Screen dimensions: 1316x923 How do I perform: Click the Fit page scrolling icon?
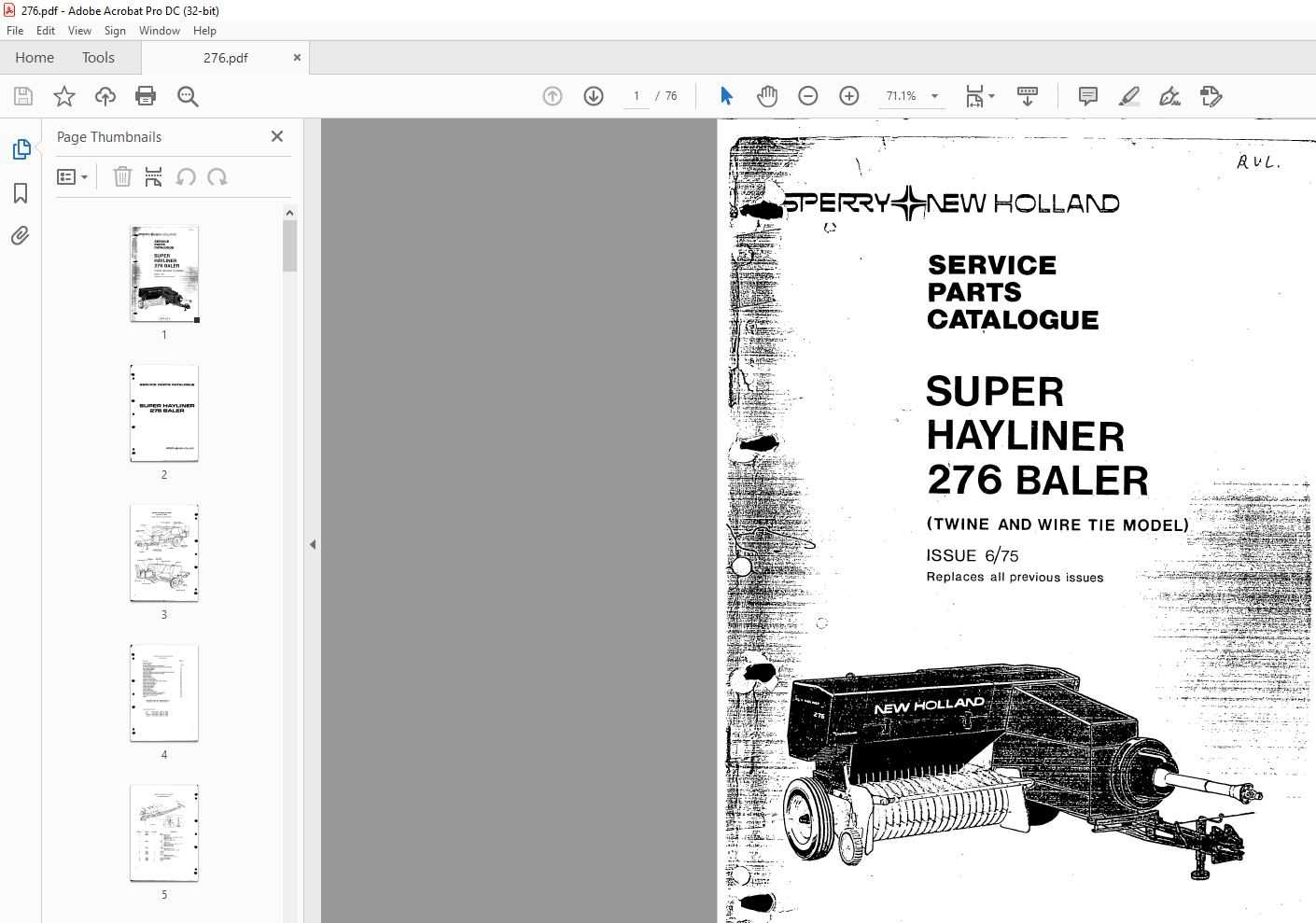(974, 96)
